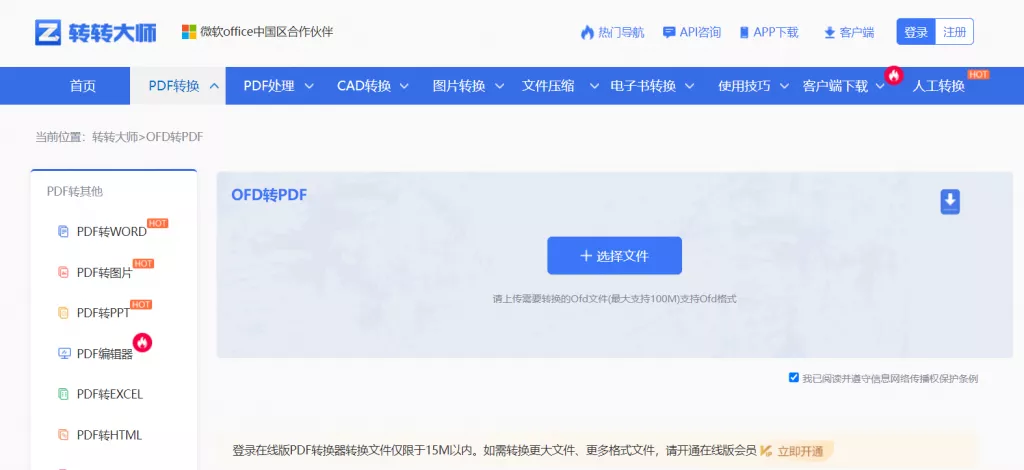Select PDF转HTML in the sidebar
Image resolution: width=1024 pixels, height=470 pixels.
[109, 435]
